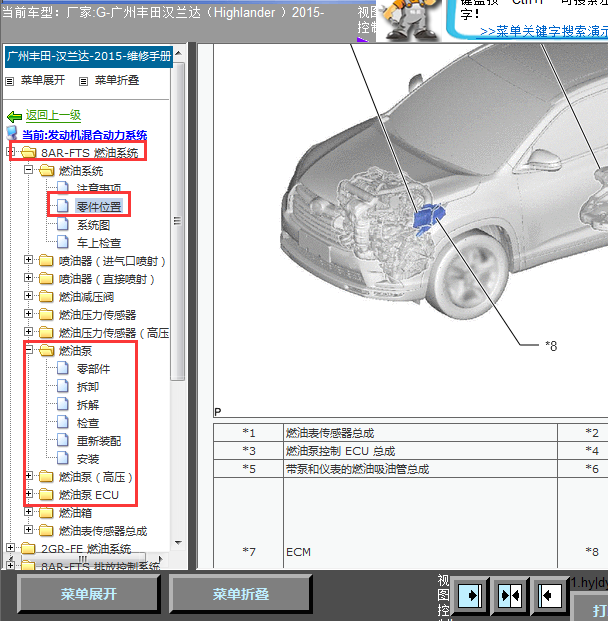Expand the 燃油减压阀 node
This screenshot has width=608, height=621.
click(x=28, y=295)
